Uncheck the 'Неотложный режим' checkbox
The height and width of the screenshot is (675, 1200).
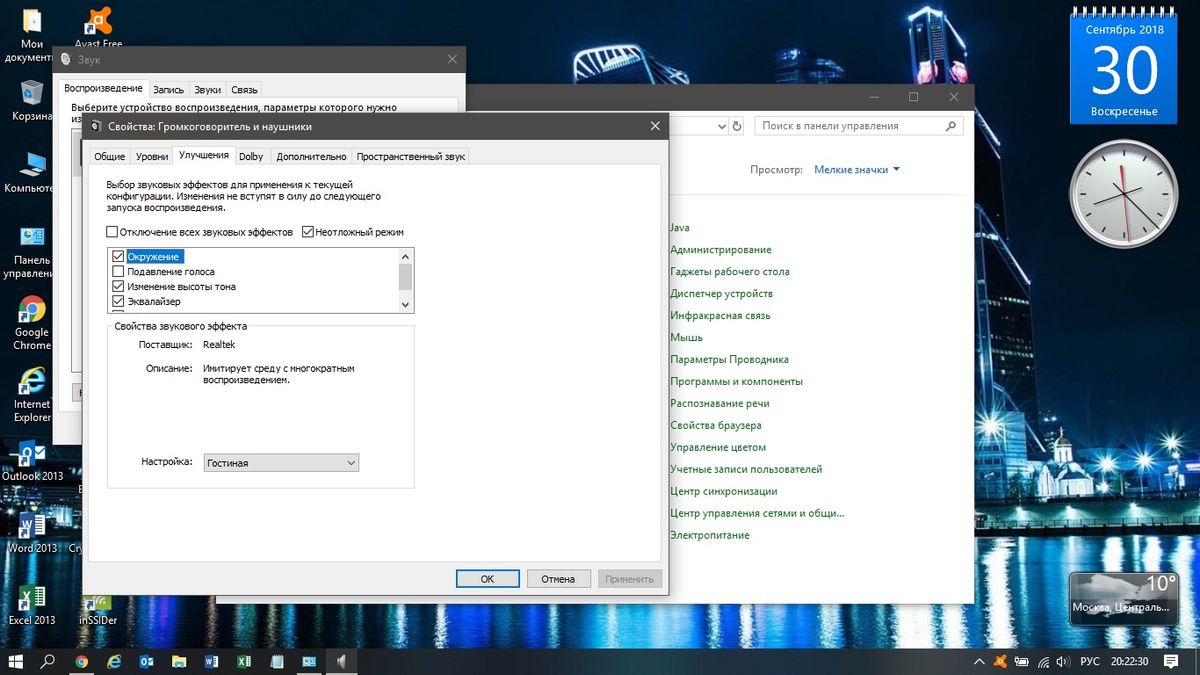[x=308, y=232]
